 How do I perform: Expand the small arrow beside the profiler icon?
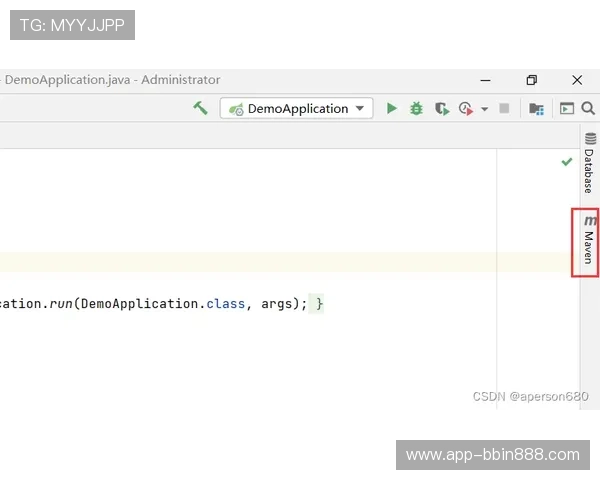[485, 108]
